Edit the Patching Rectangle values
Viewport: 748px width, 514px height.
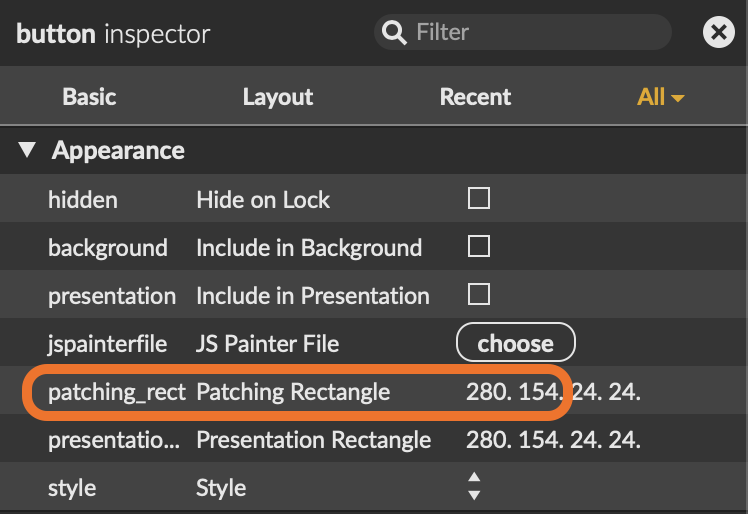click(552, 392)
